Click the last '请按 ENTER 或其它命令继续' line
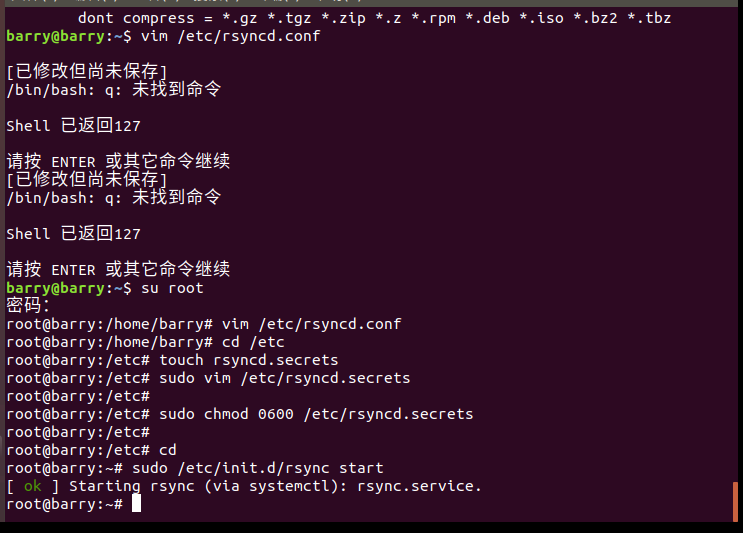 [118, 269]
